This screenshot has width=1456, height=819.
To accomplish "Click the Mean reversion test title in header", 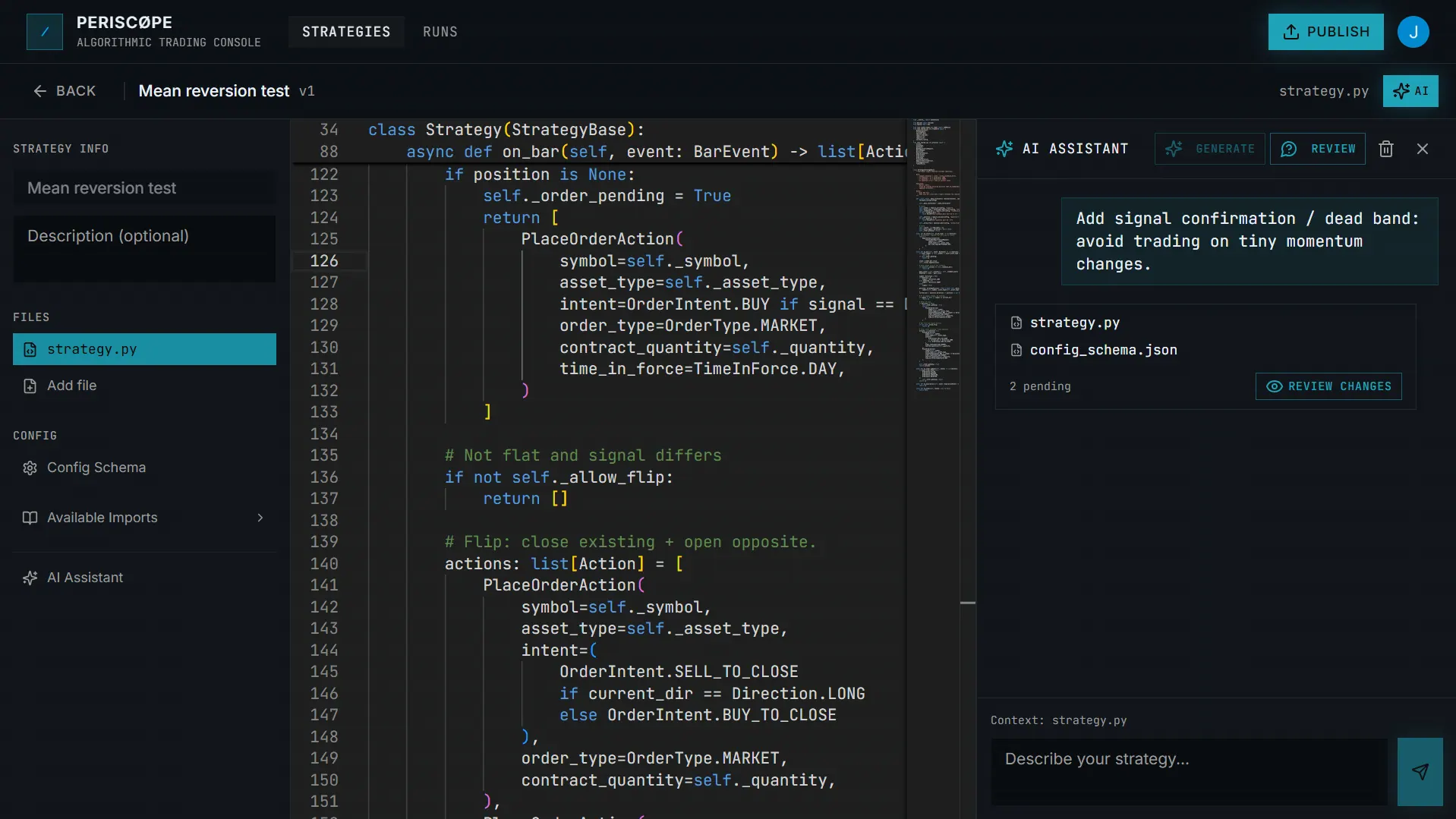I will point(214,91).
